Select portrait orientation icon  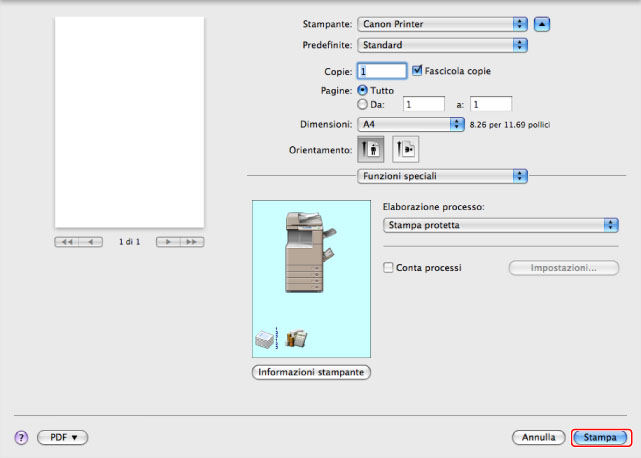(x=370, y=148)
